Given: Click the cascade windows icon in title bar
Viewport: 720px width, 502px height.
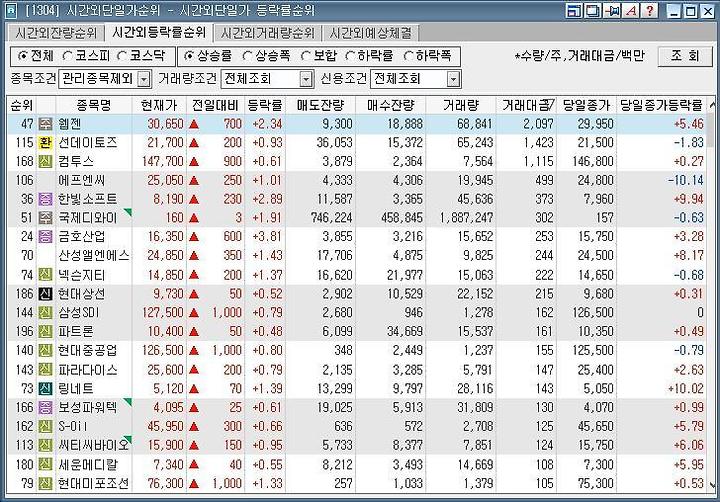Looking at the screenshot, I should [x=593, y=11].
